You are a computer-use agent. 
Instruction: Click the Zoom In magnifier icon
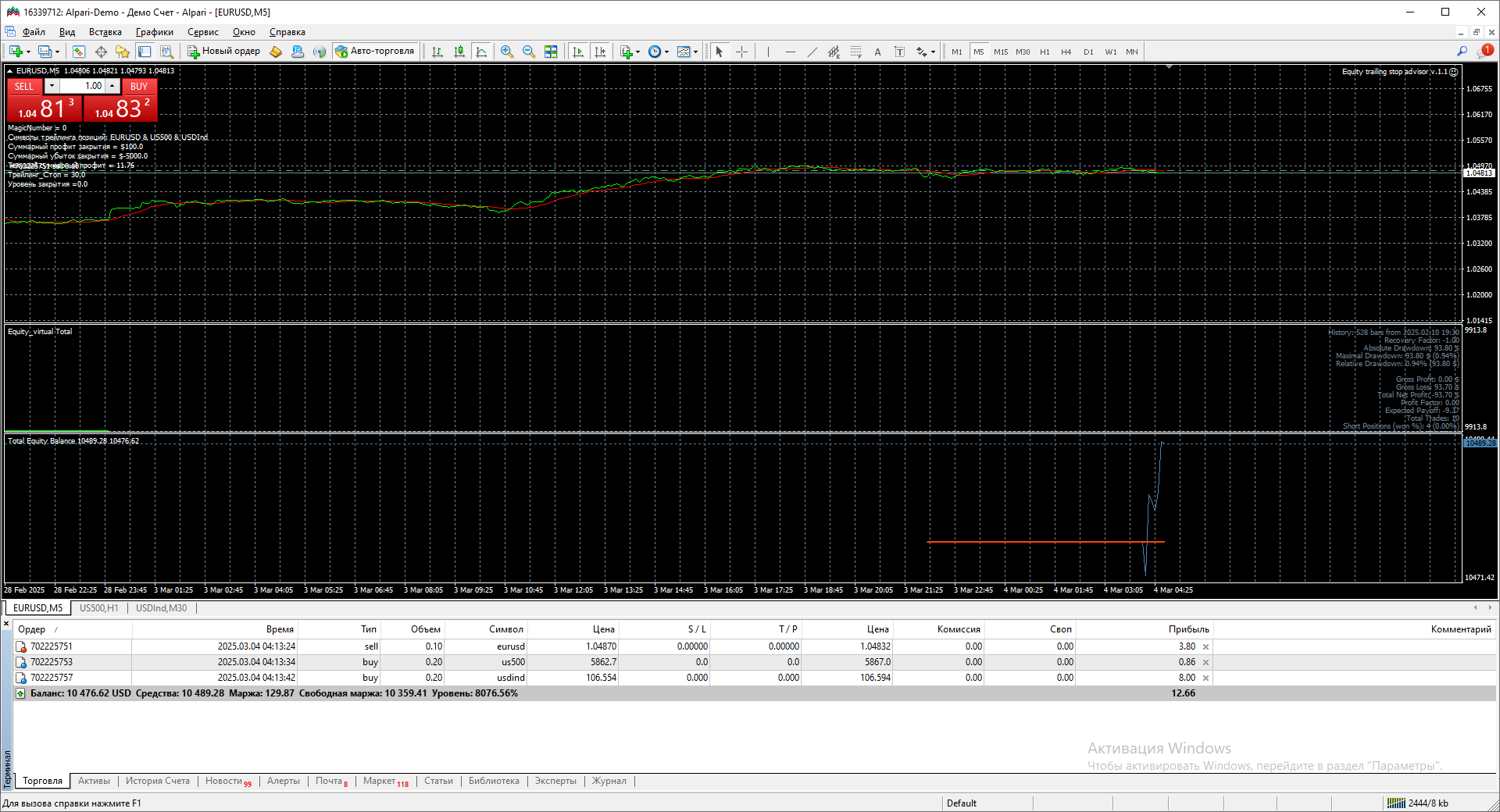click(507, 52)
